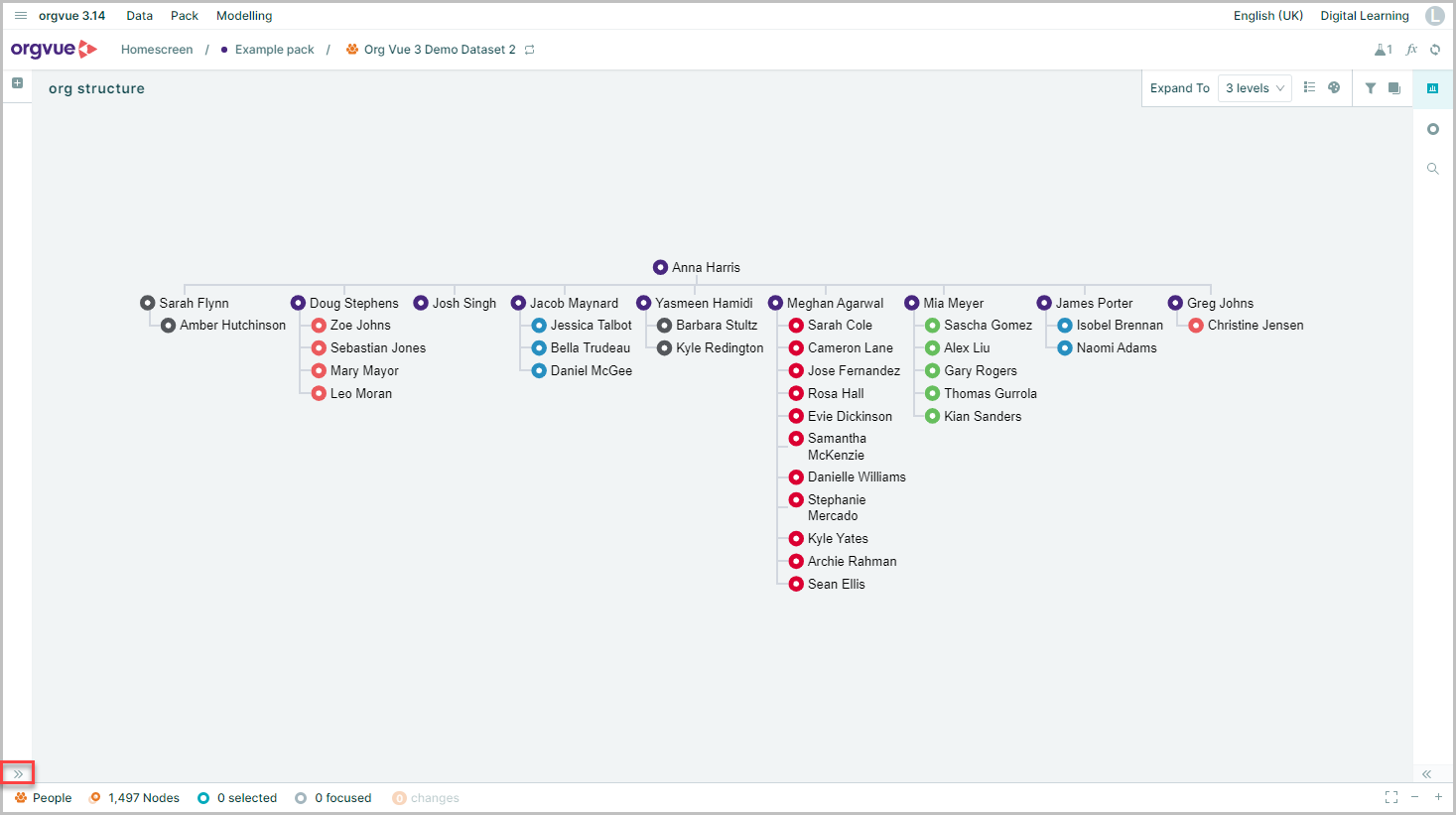Collapse the right panel double chevron

coord(1426,774)
